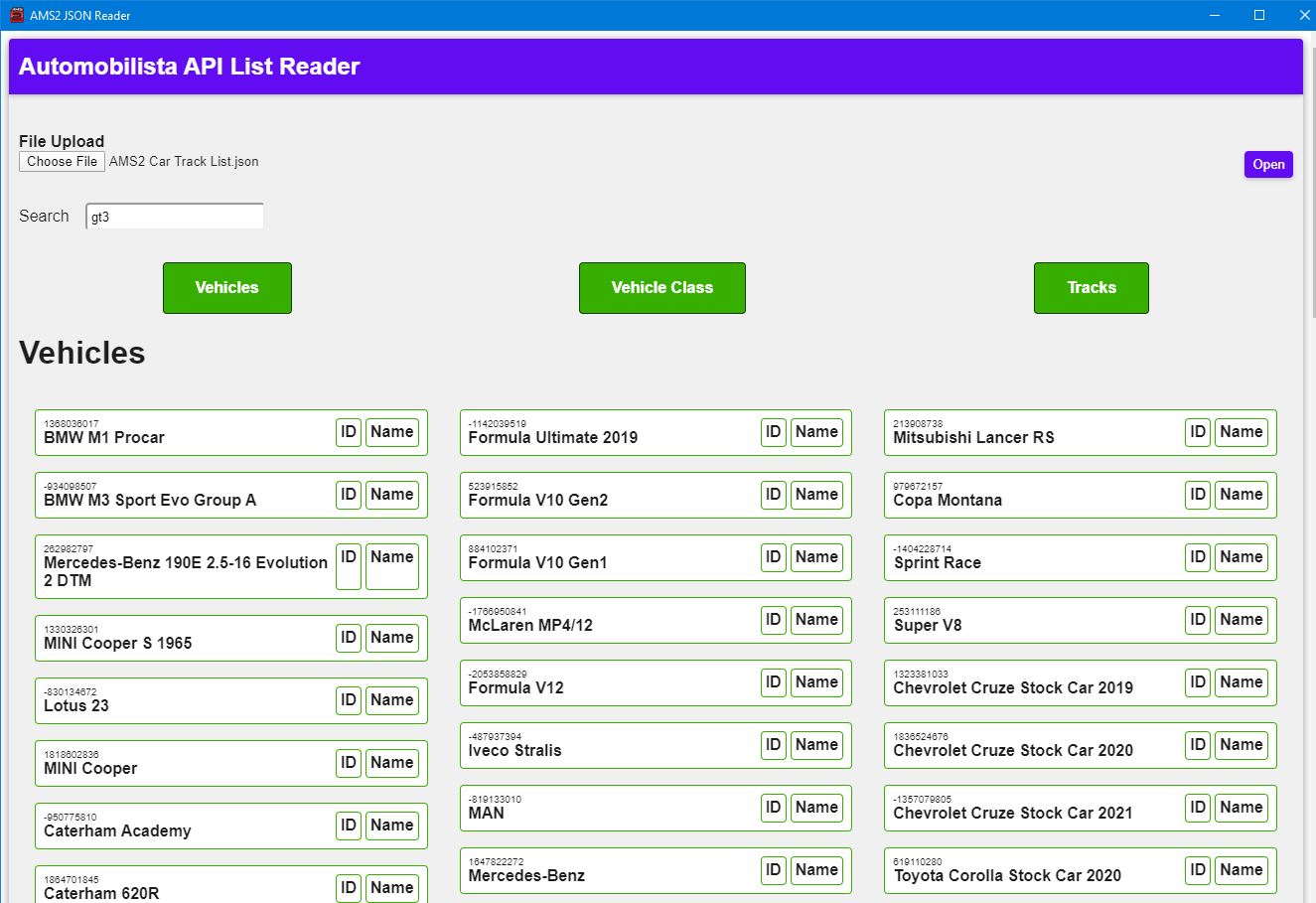This screenshot has height=903, width=1316.
Task: Click Name button for Lotus 23
Action: tap(392, 700)
